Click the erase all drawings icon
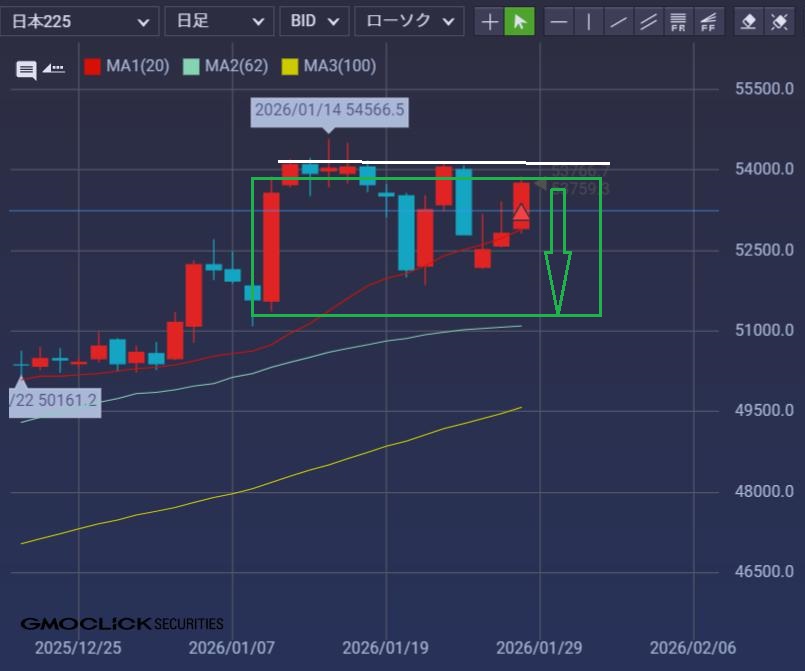The height and width of the screenshot is (671, 805). tap(778, 21)
